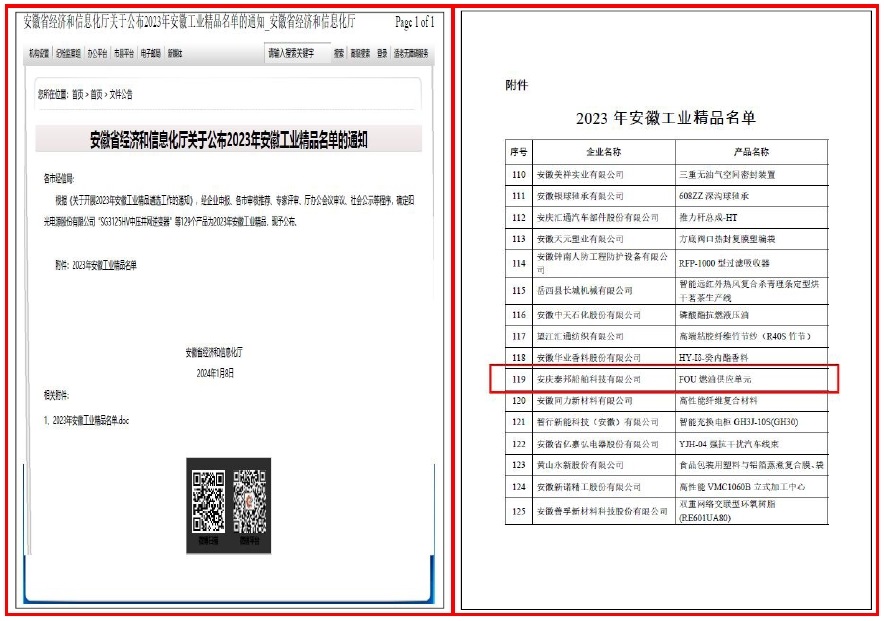Screen dimensions: 884x621
Task: Click the 安庆泰邦船舶科技有限公司 cell
Action: coord(604,379)
